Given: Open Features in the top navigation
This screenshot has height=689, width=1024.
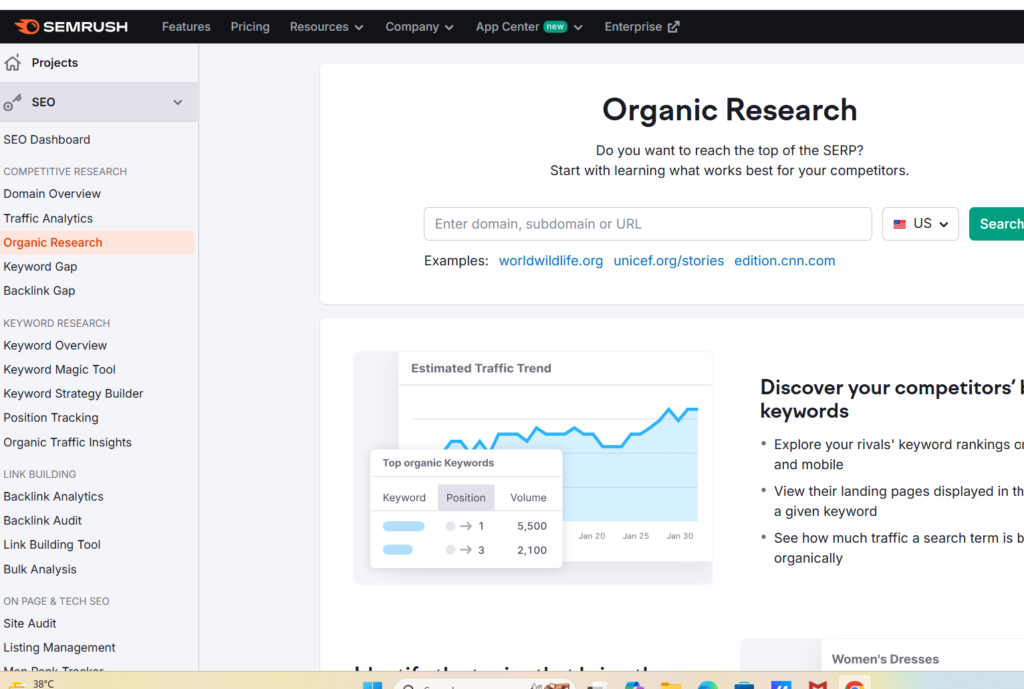Looking at the screenshot, I should [x=186, y=27].
